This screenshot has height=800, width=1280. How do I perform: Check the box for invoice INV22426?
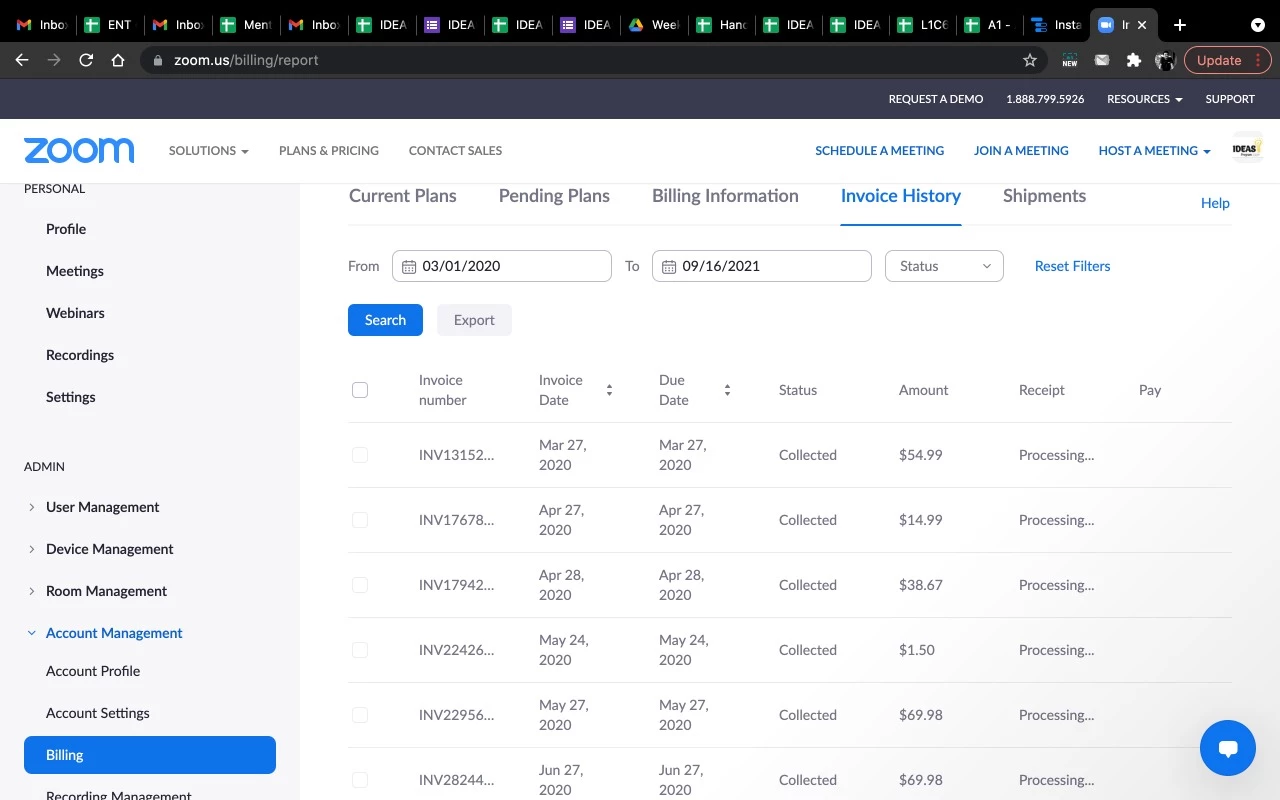coord(360,650)
